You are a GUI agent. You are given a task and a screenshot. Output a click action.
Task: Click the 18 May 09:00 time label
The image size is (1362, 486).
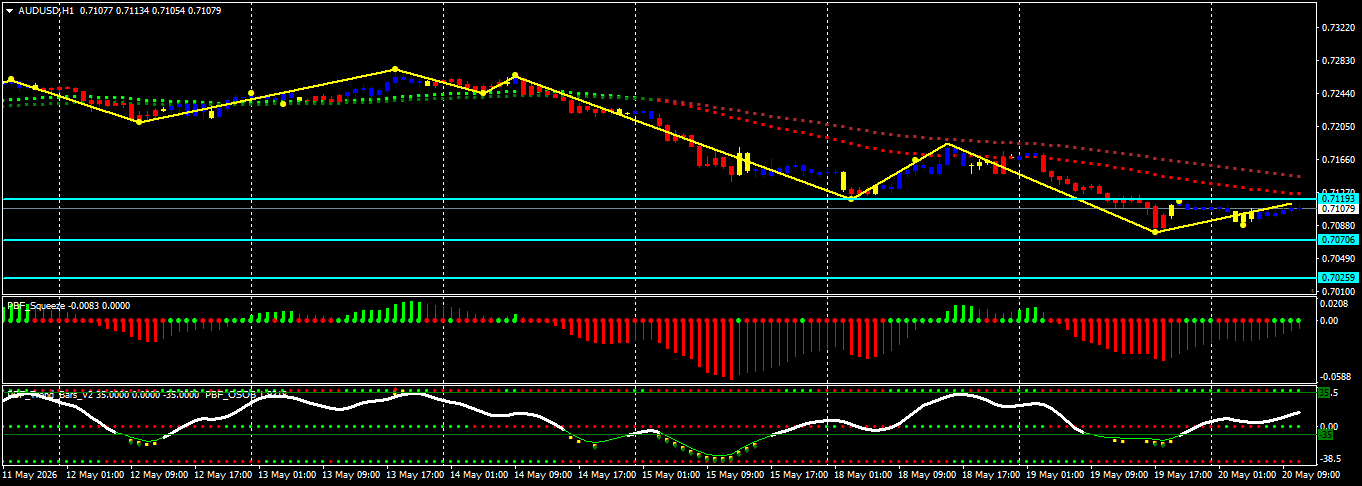pos(928,474)
